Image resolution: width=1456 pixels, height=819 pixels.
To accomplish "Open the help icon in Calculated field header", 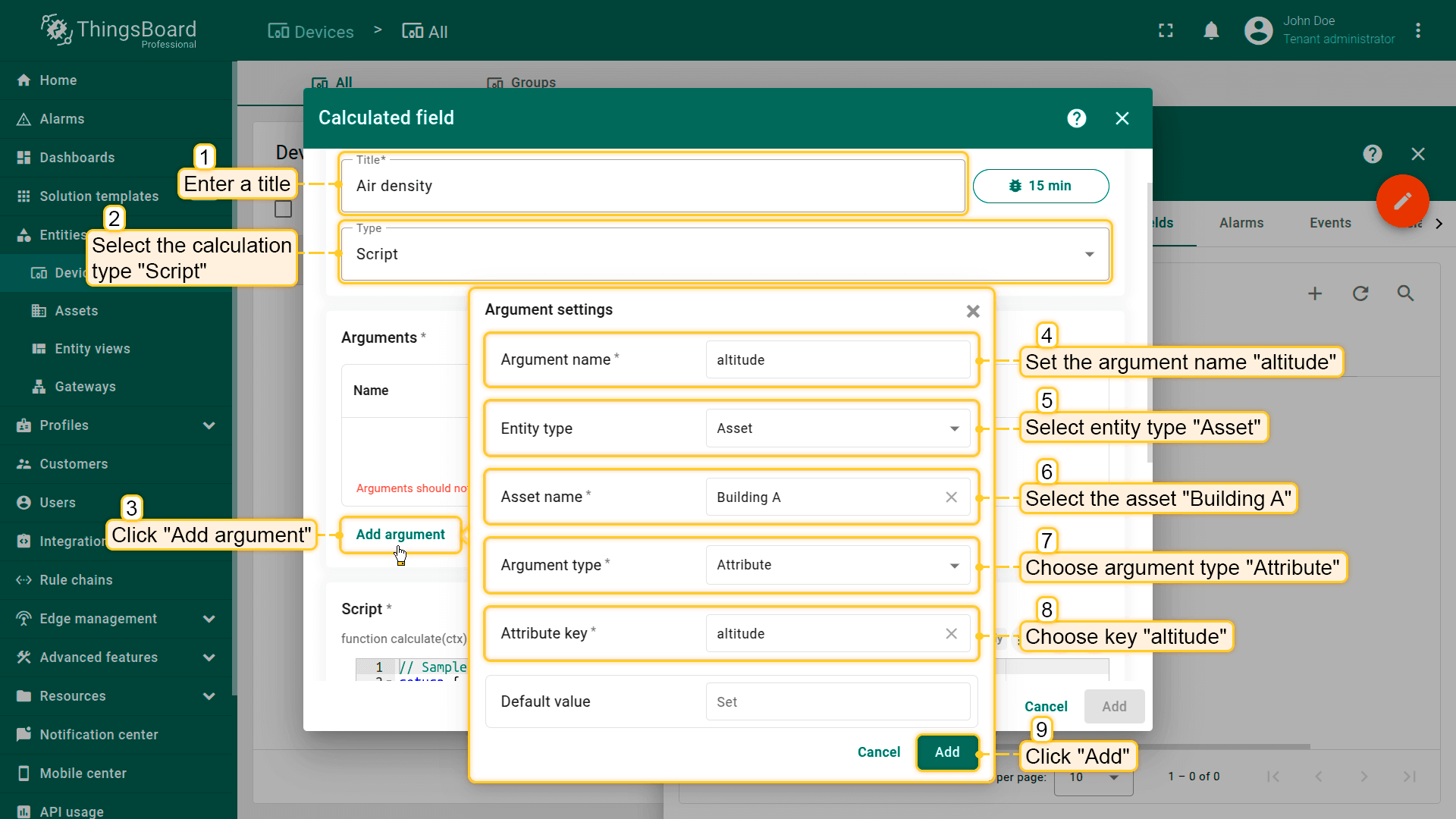I will coord(1076,118).
